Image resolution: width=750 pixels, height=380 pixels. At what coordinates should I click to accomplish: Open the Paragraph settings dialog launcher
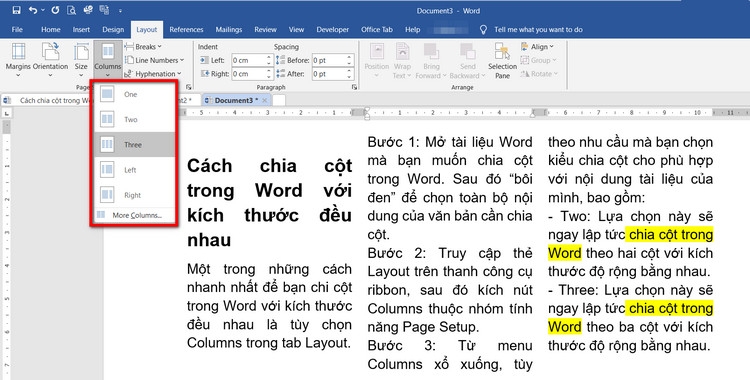pyautogui.click(x=354, y=87)
